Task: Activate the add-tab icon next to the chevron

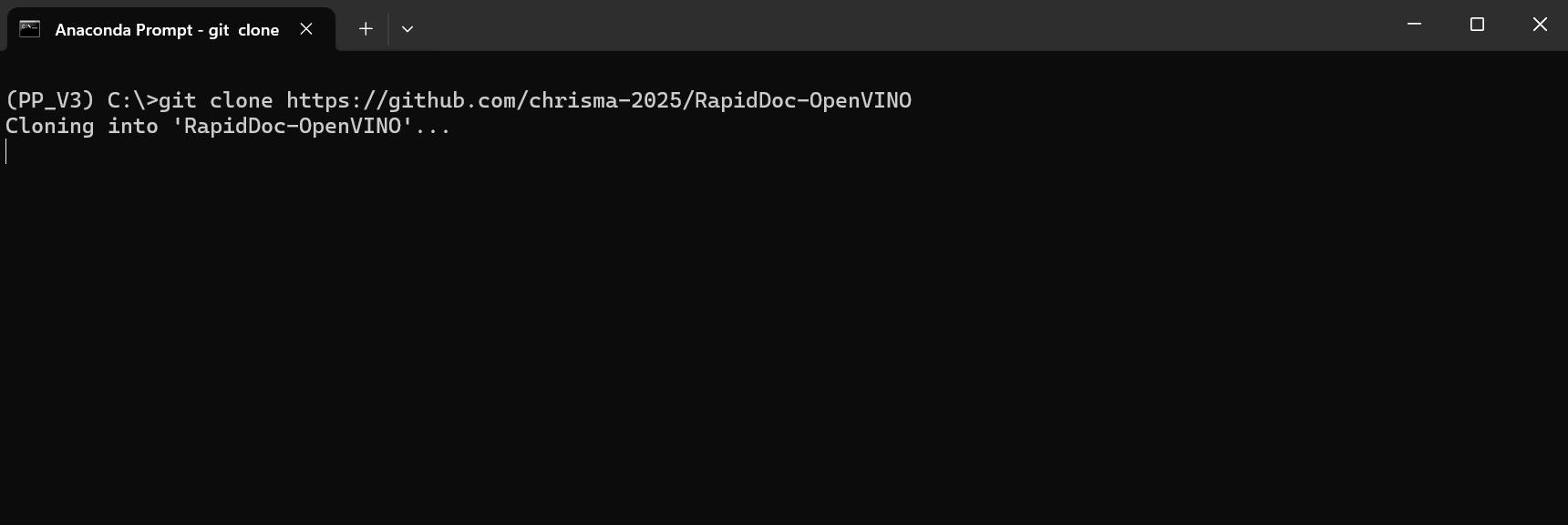Action: tap(365, 28)
